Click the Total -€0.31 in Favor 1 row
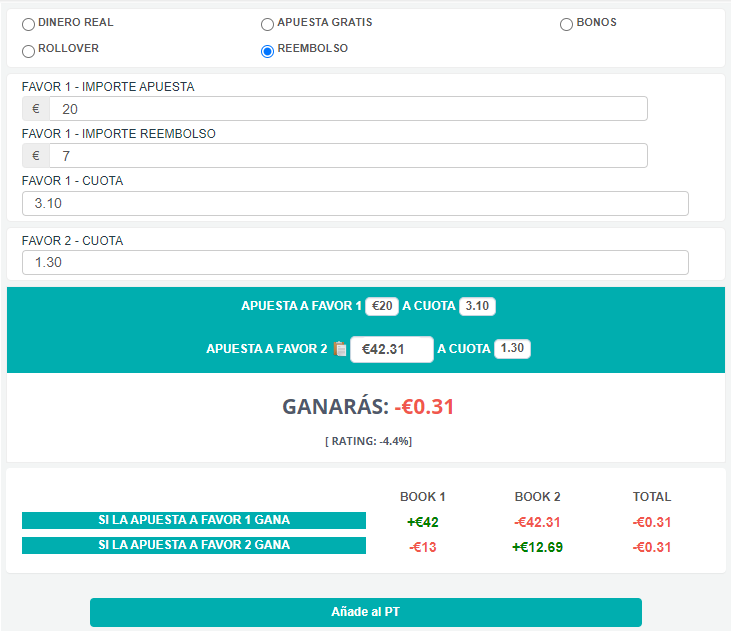 click(652, 522)
